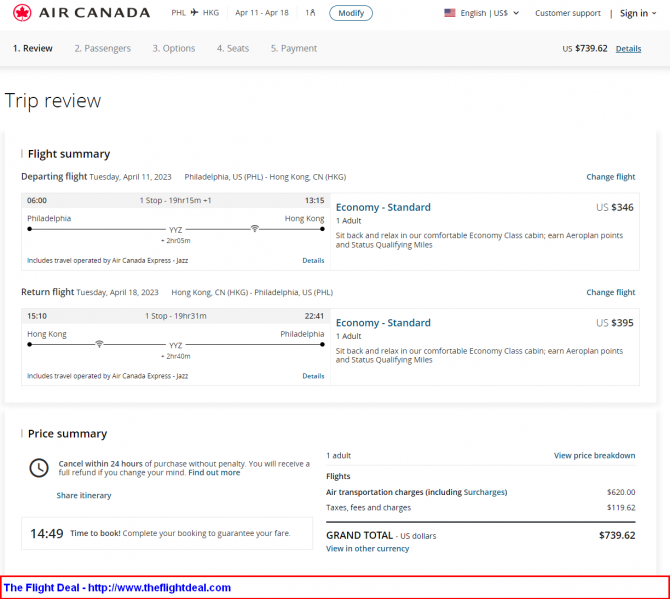Image resolution: width=670 pixels, height=599 pixels.
Task: Click the US $346 departing fare
Action: pos(614,207)
